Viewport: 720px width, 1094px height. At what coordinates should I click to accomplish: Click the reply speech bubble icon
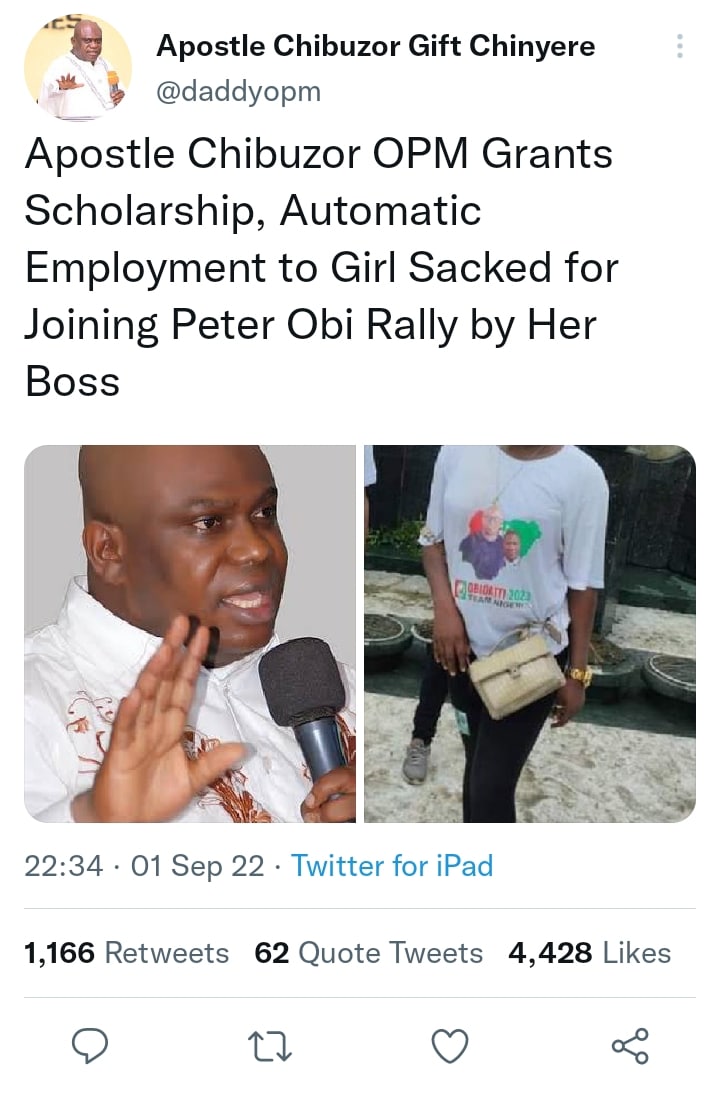click(x=92, y=1046)
